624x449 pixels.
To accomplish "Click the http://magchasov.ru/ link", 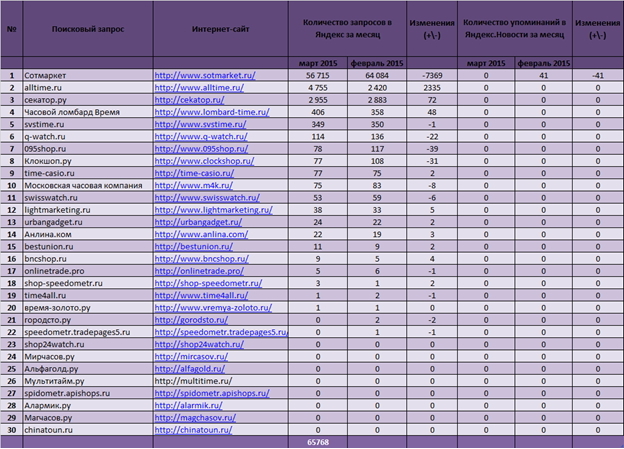I will [x=195, y=418].
